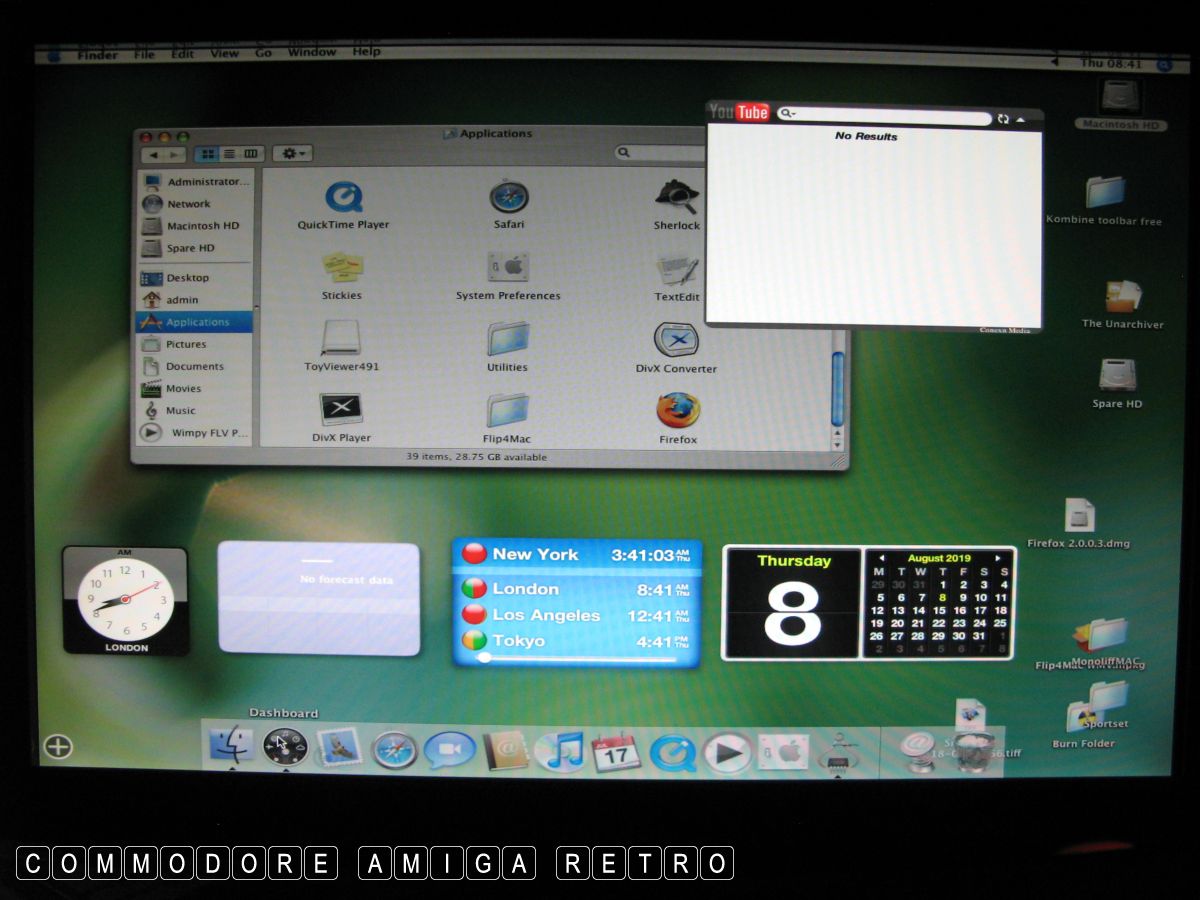Click the Dashboard icon in Dock
This screenshot has width=1200, height=900.
284,747
